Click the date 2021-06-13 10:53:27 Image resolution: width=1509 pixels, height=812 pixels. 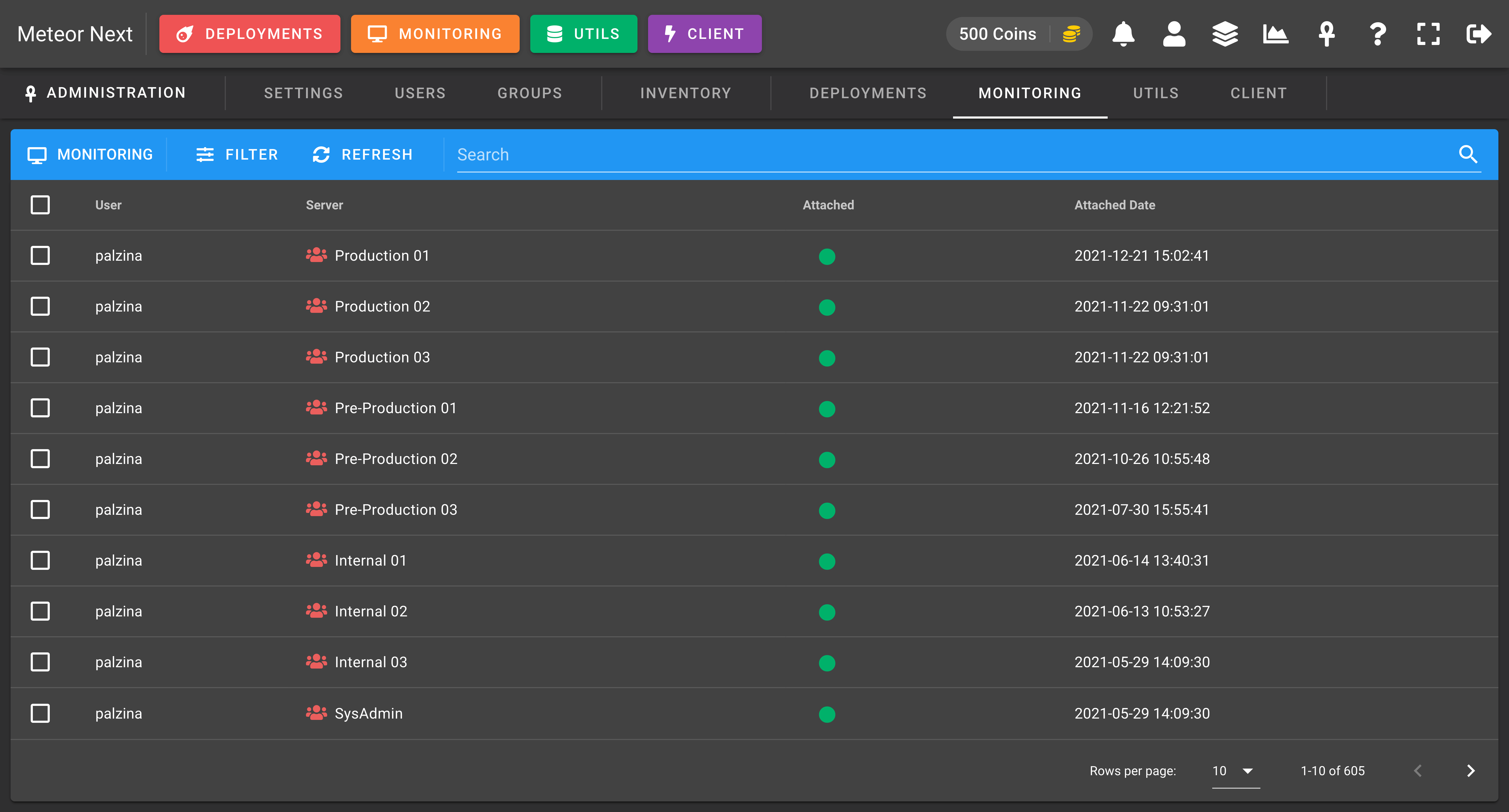point(1142,611)
